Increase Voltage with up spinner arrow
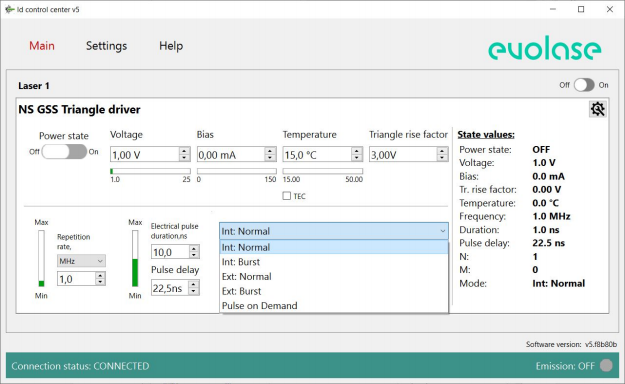This screenshot has height=384, width=625. (x=184, y=151)
